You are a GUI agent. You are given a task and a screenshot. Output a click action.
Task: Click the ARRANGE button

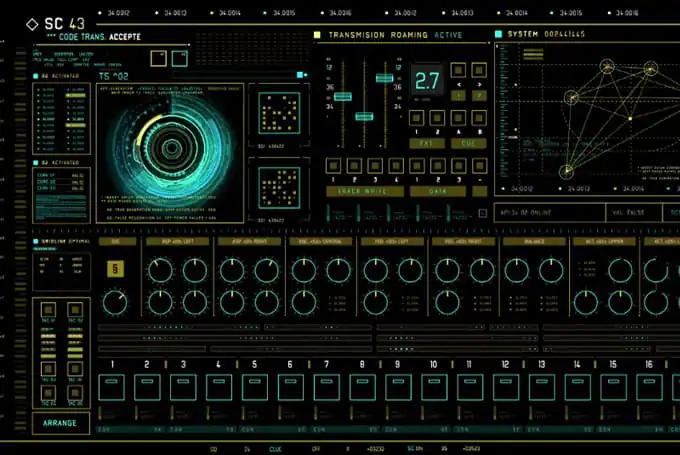pos(61,423)
